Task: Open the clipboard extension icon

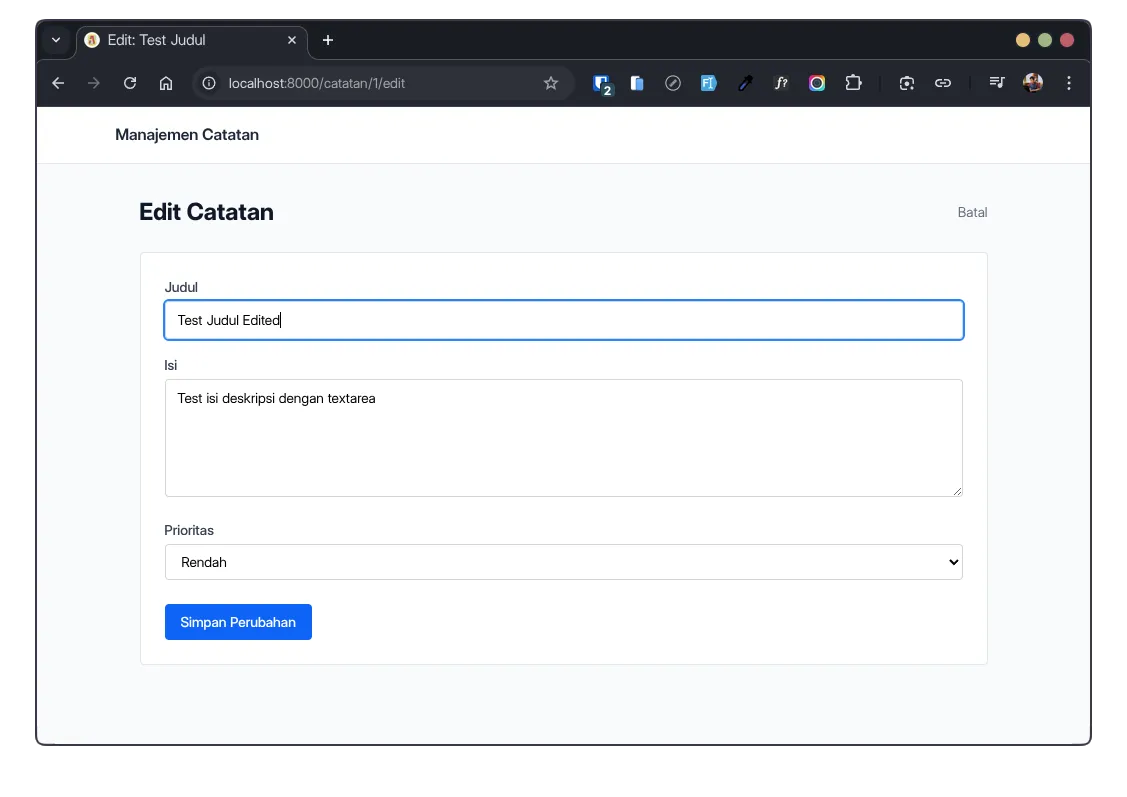Action: tap(637, 83)
